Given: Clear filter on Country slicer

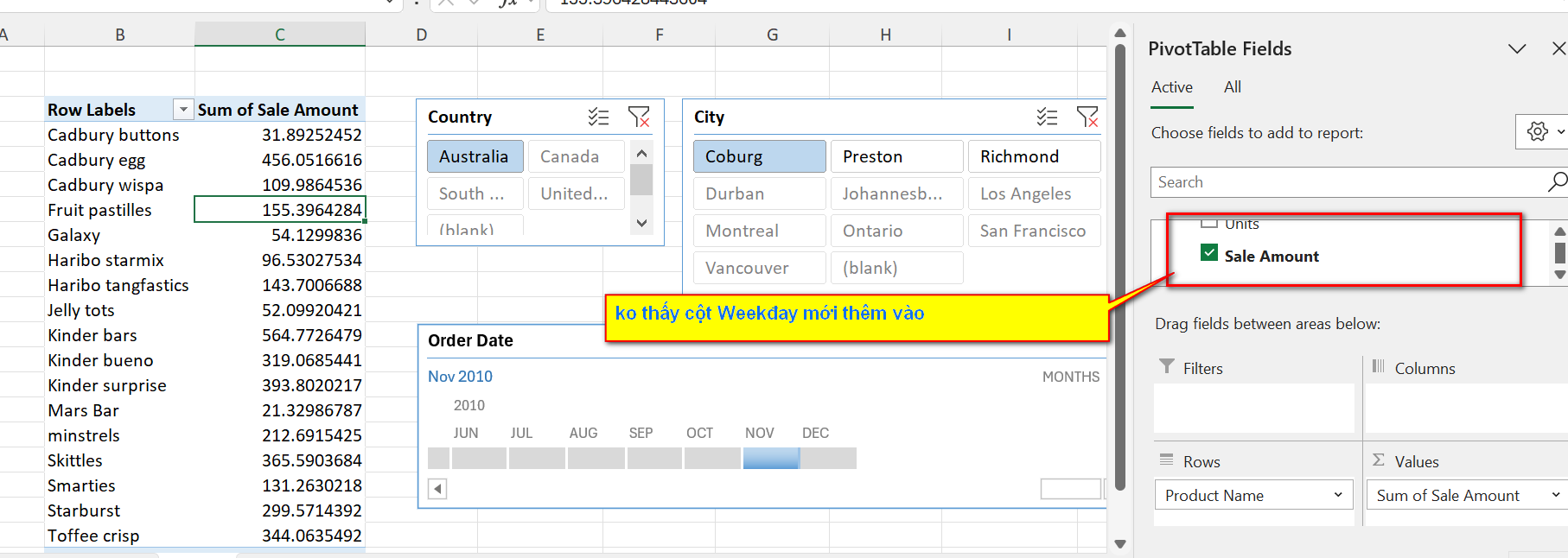Looking at the screenshot, I should pyautogui.click(x=639, y=117).
